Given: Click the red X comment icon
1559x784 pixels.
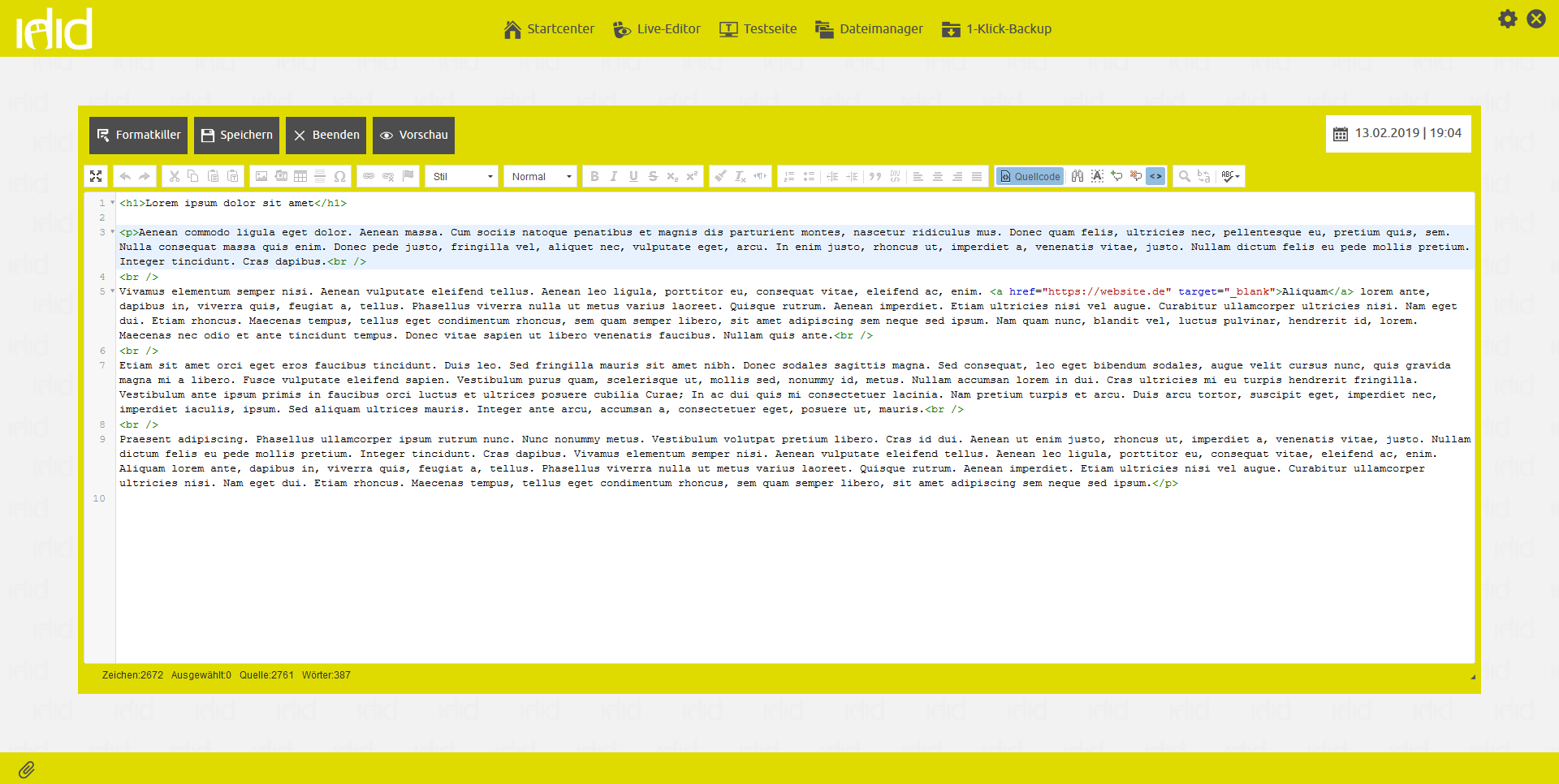Looking at the screenshot, I should click(1136, 176).
